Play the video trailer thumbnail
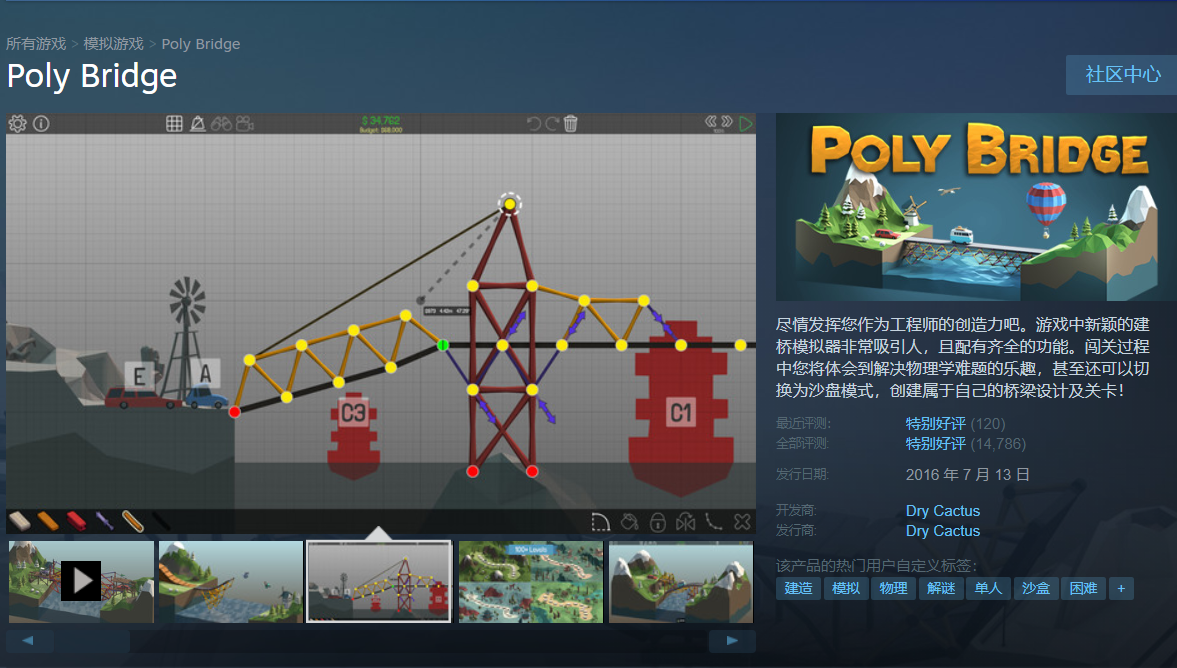Viewport: 1177px width, 668px height. coord(81,582)
